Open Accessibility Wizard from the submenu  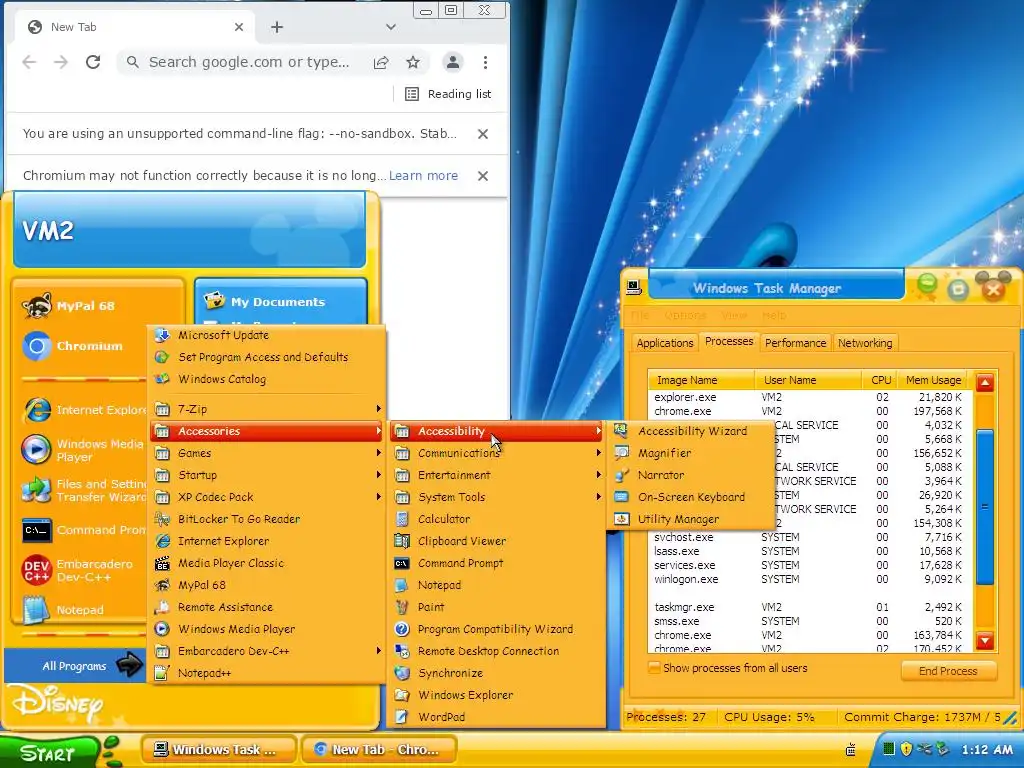point(692,431)
